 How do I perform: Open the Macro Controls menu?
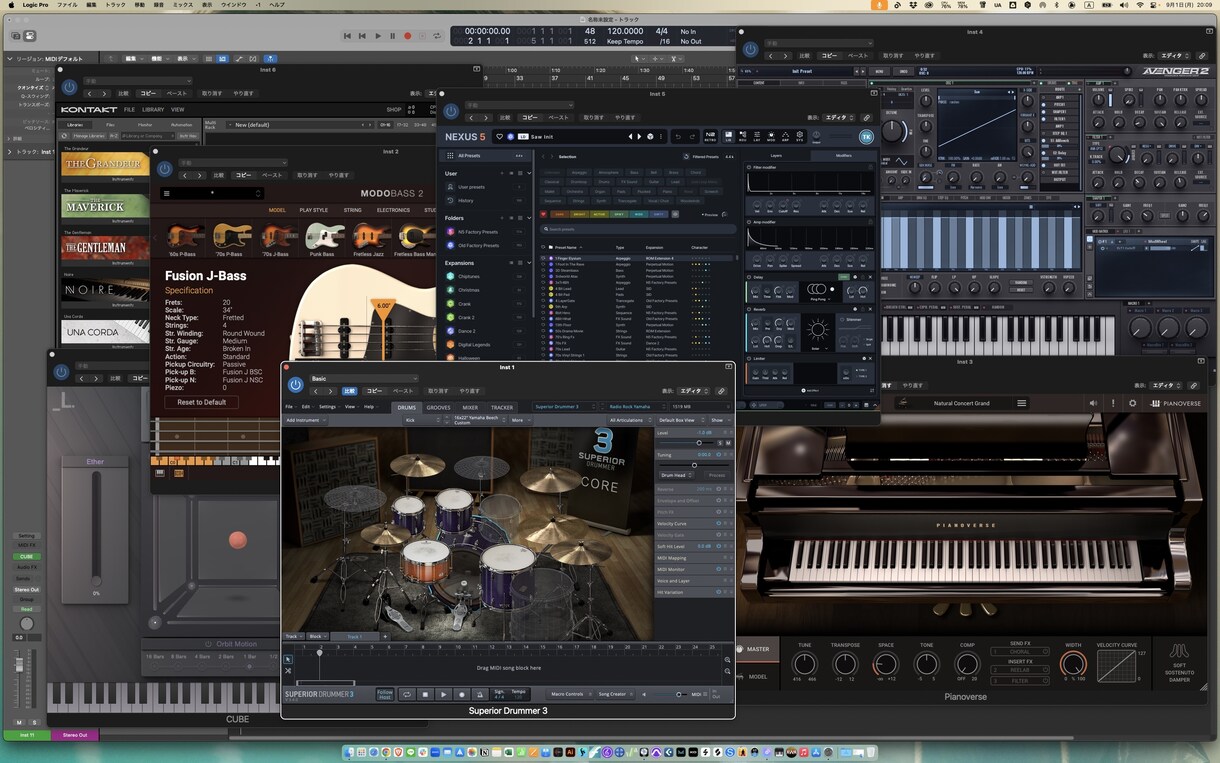point(567,694)
